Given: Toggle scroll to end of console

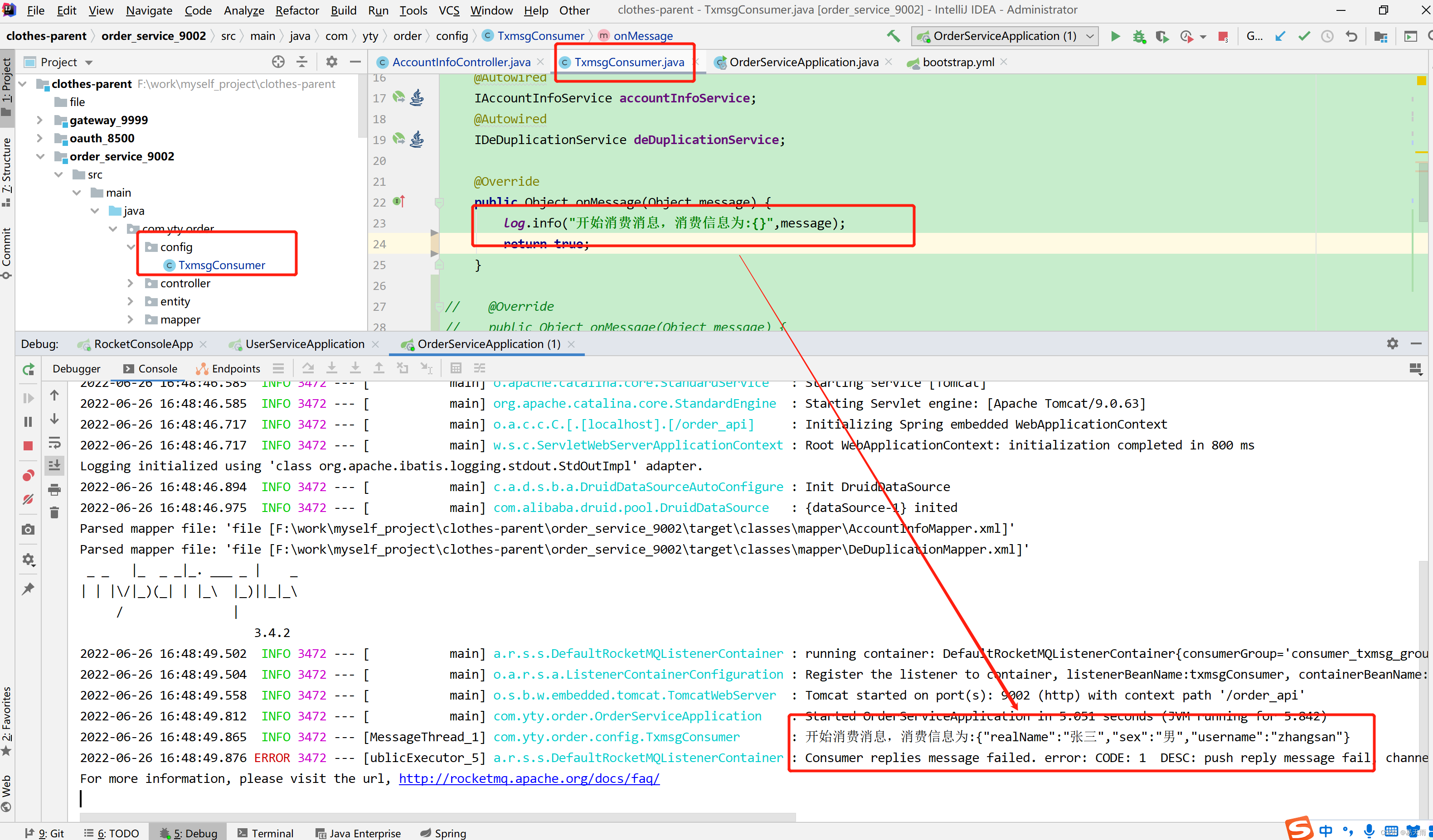Looking at the screenshot, I should point(54,465).
